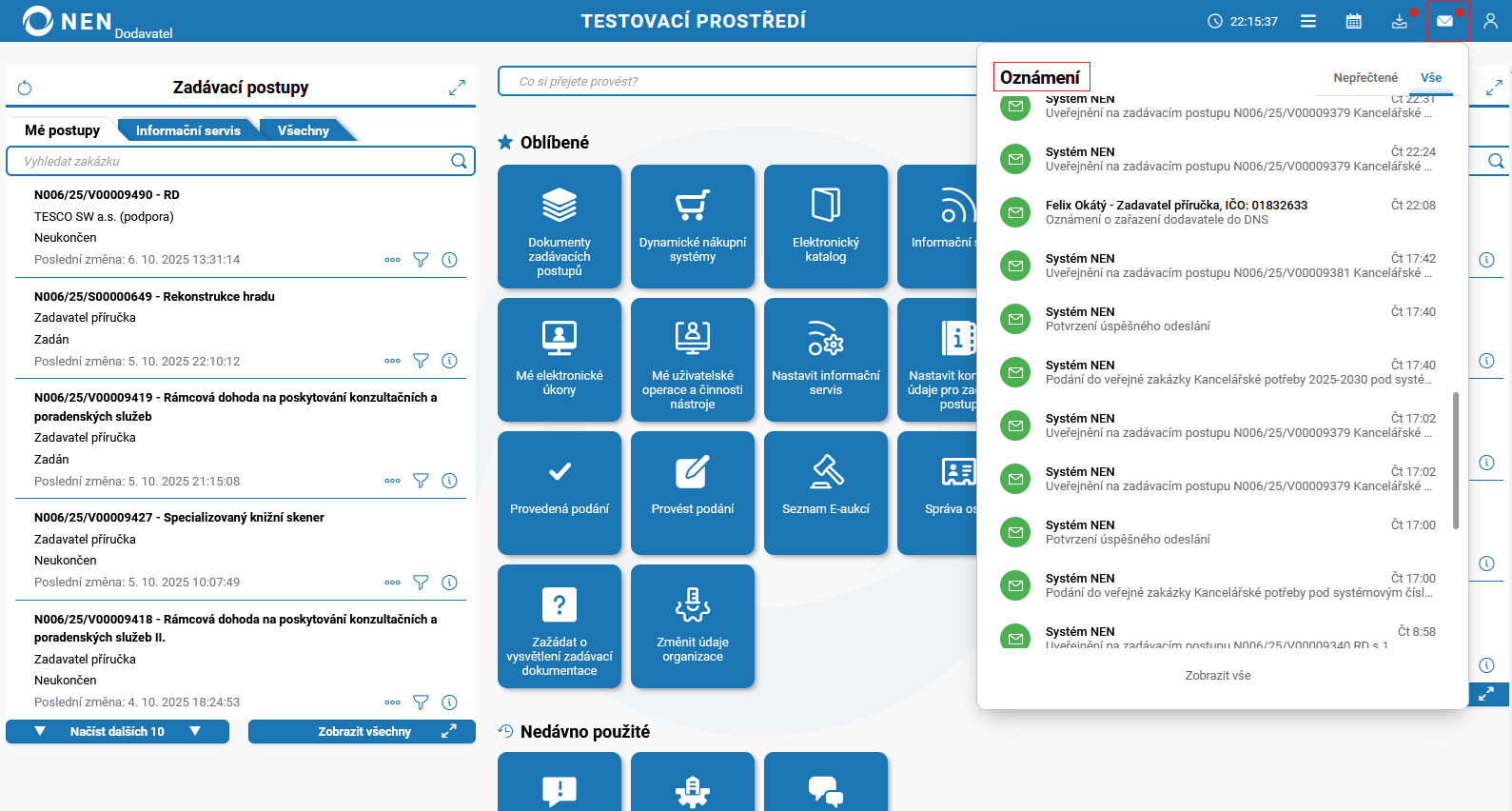Image resolution: width=1512 pixels, height=811 pixels.
Task: Expand the Zadávací postupy panel fullscreen
Action: coord(457,88)
